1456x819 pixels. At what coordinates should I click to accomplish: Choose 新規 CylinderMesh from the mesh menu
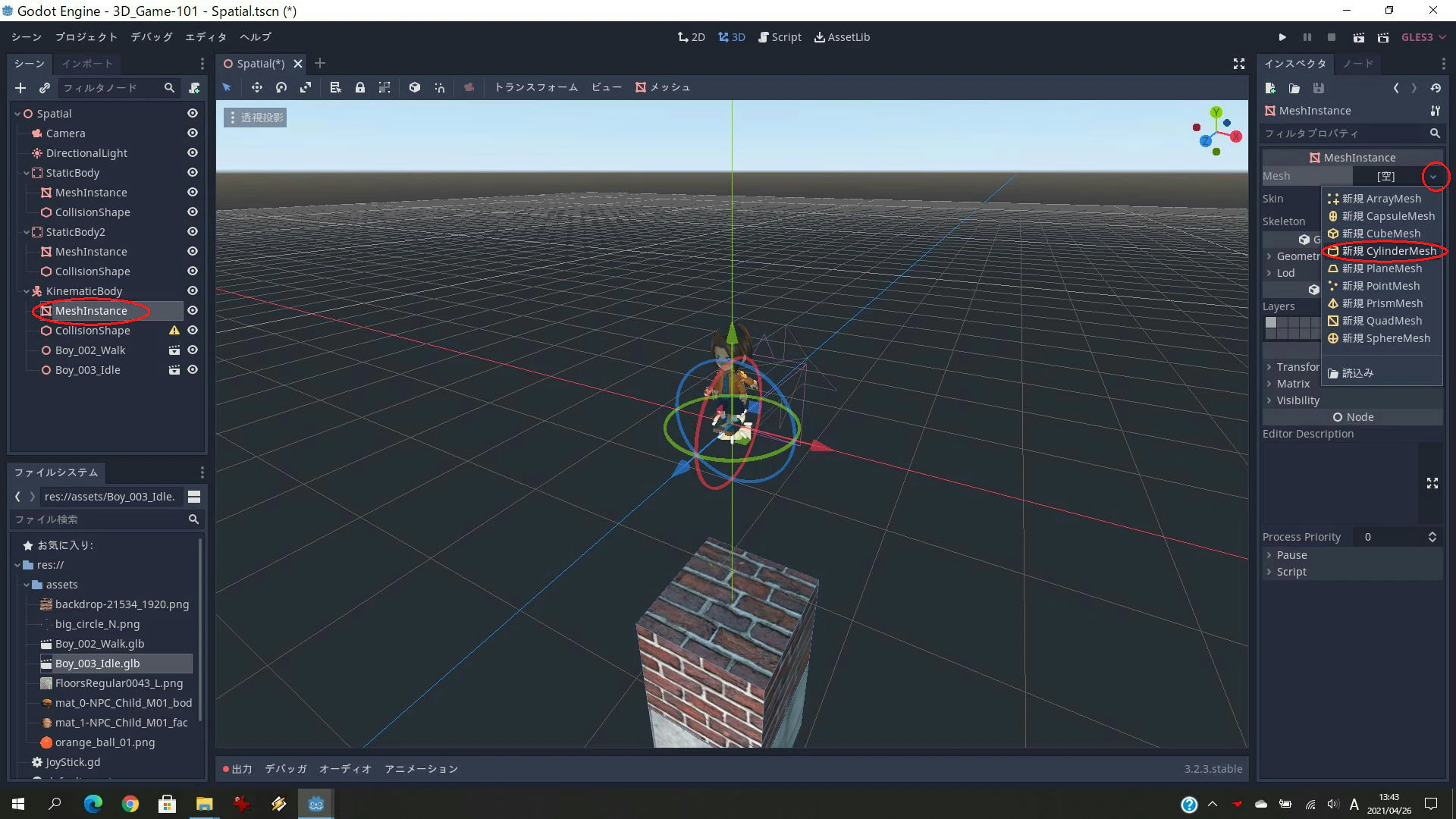coord(1382,251)
